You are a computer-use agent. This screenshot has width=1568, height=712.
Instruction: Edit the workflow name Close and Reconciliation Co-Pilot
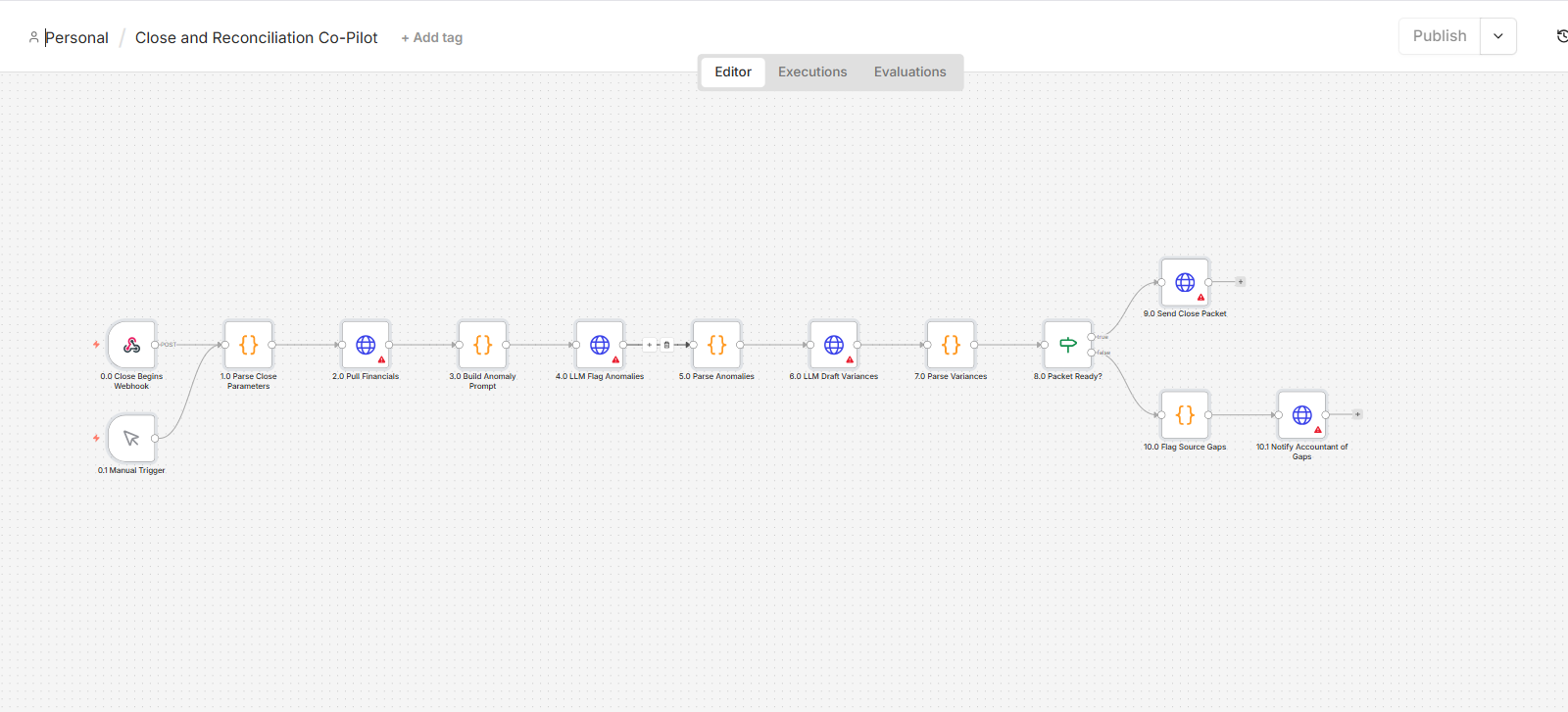click(x=257, y=37)
